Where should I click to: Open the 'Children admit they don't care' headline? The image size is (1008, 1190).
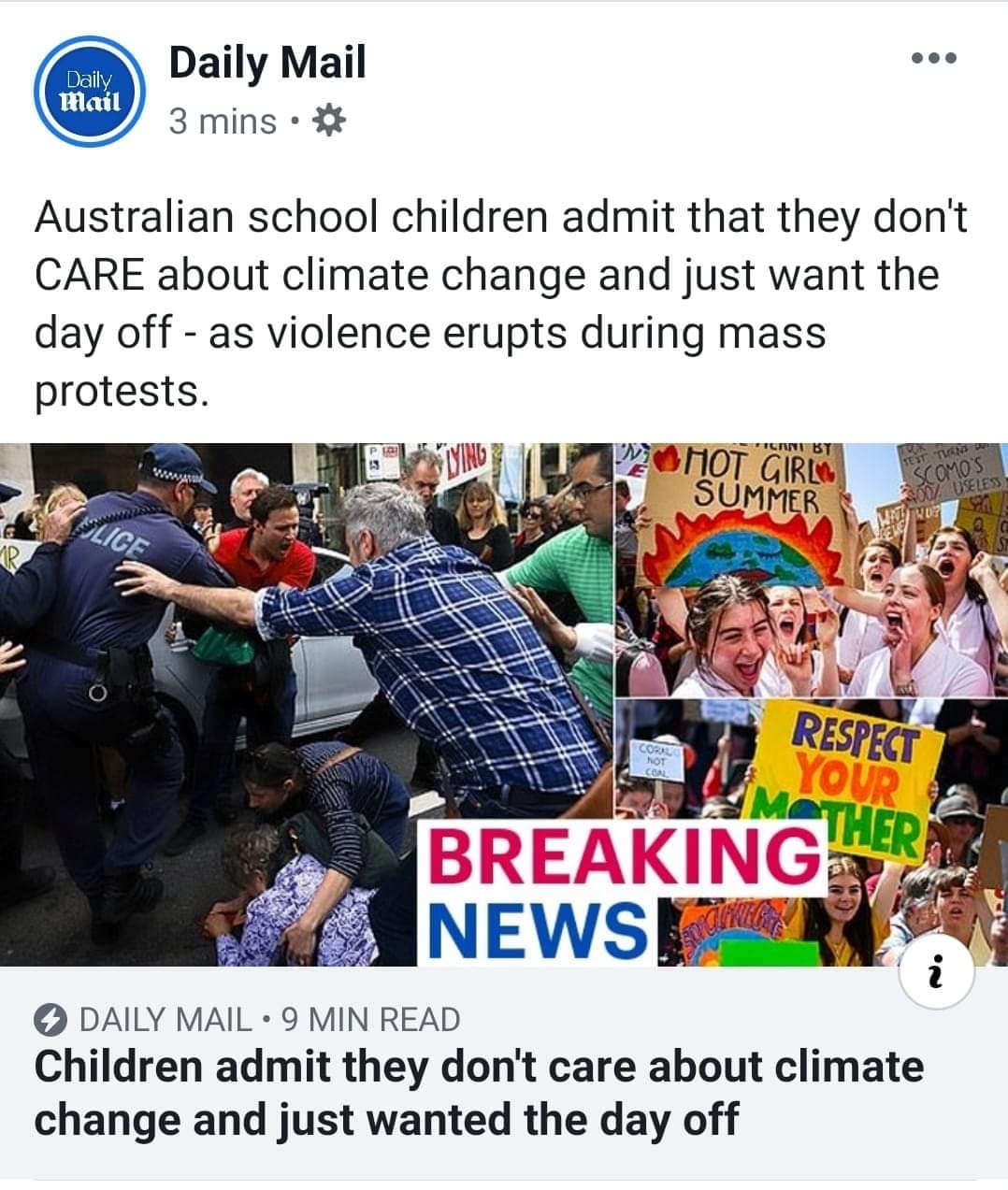(x=479, y=1092)
